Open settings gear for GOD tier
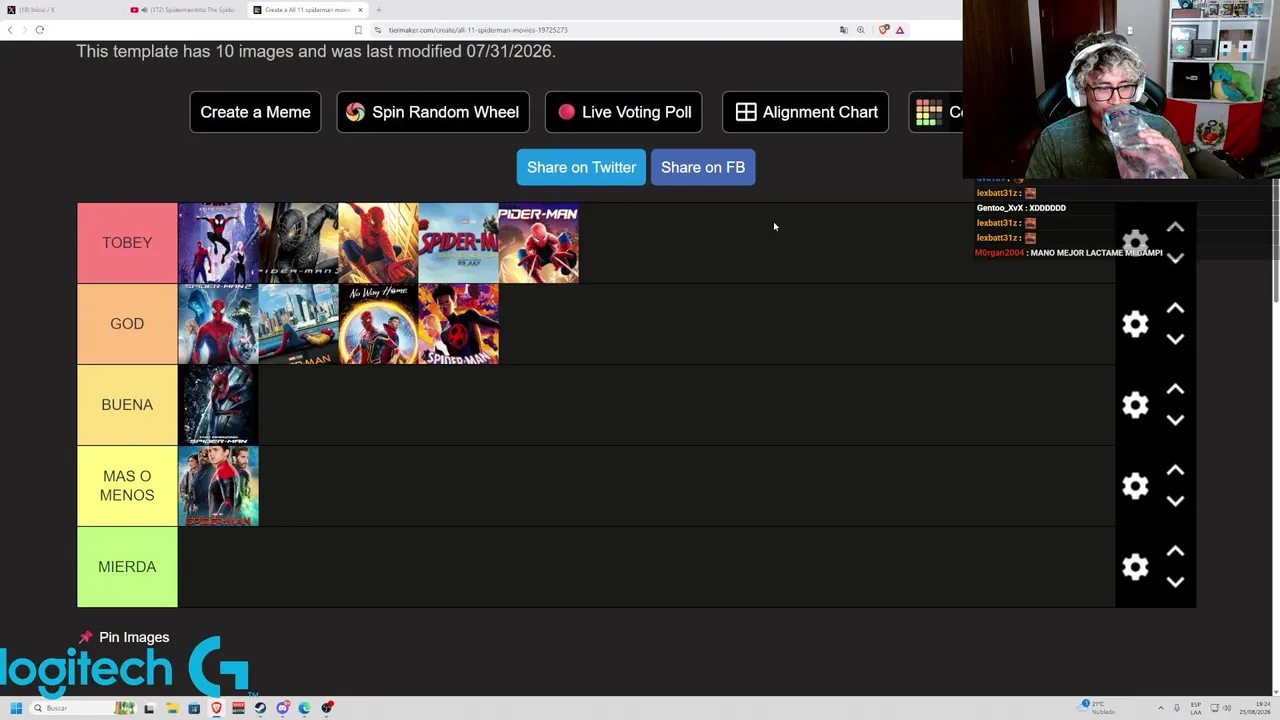The height and width of the screenshot is (720, 1280). [1135, 324]
